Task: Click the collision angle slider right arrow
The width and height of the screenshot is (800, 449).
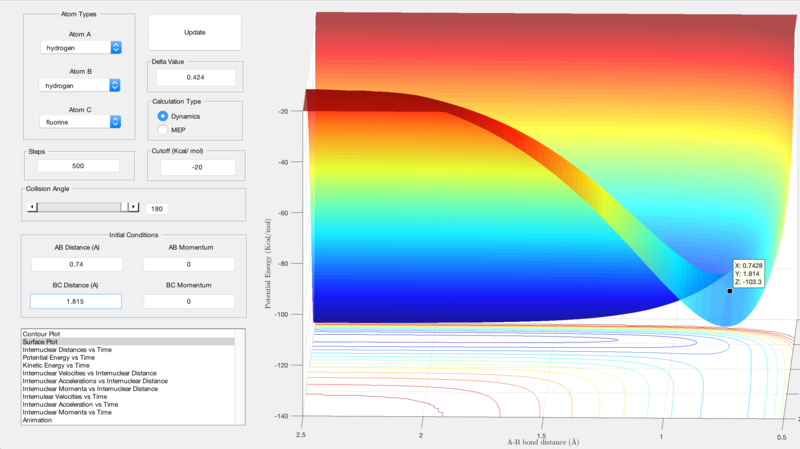Action: pyautogui.click(x=135, y=207)
